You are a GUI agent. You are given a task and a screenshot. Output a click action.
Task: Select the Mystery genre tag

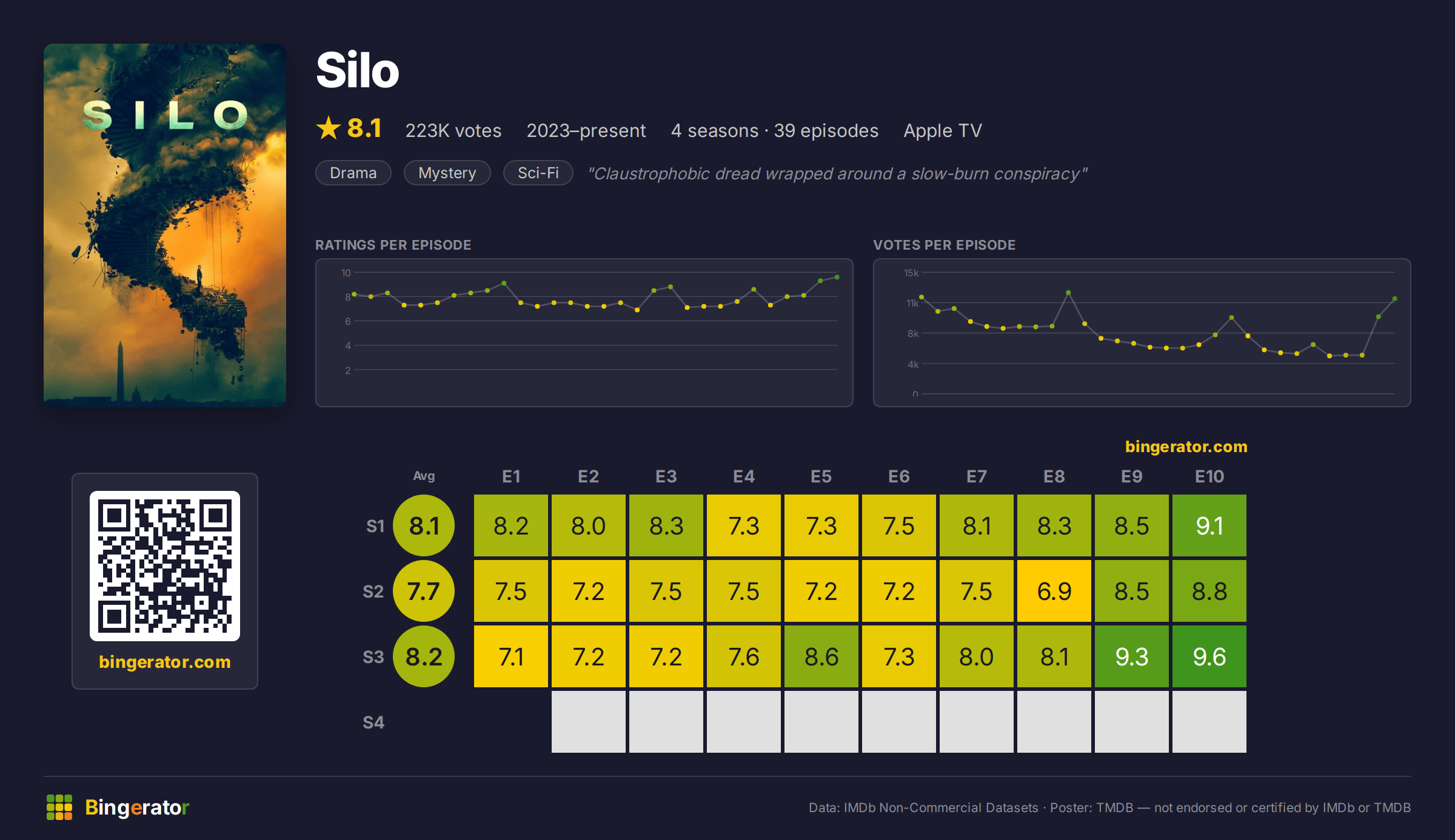(447, 173)
